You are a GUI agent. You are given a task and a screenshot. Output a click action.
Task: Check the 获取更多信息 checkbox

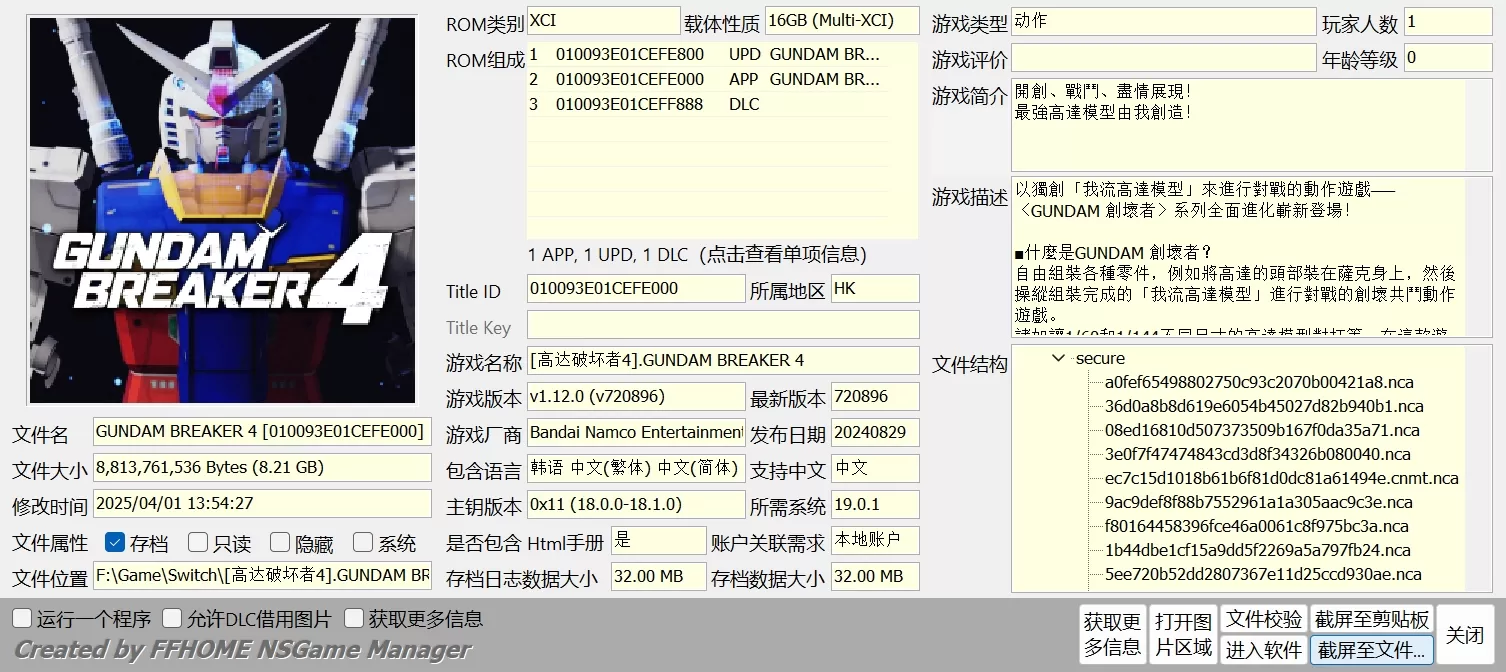354,619
